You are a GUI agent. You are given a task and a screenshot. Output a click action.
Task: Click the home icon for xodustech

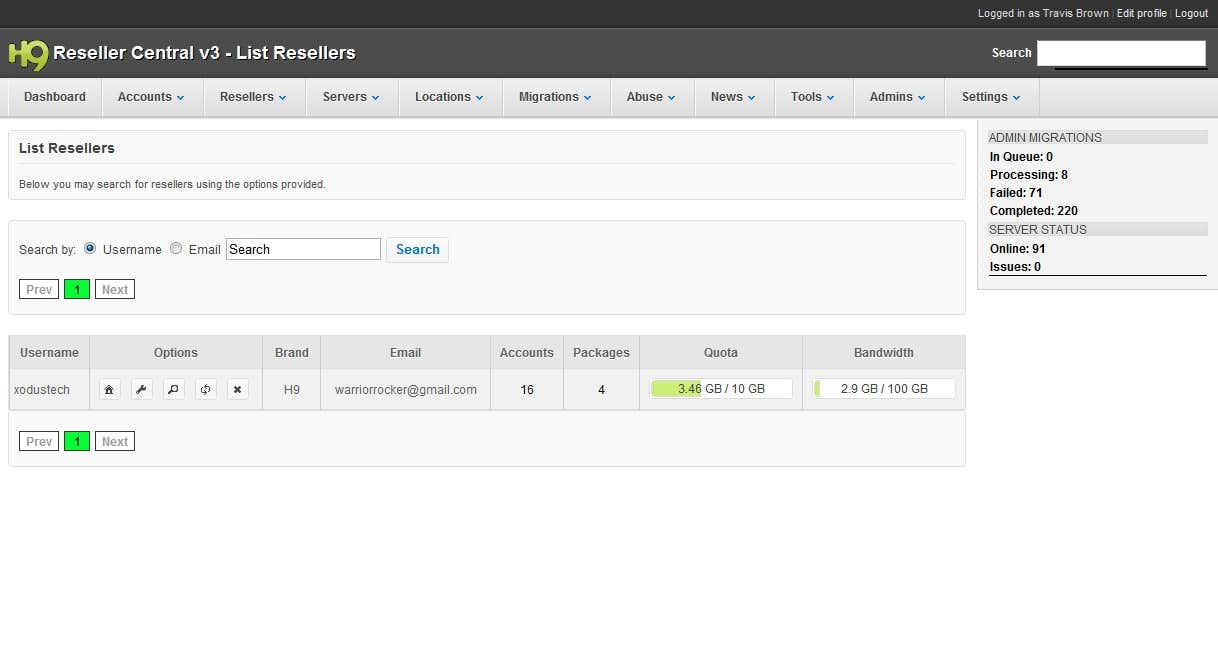point(110,390)
